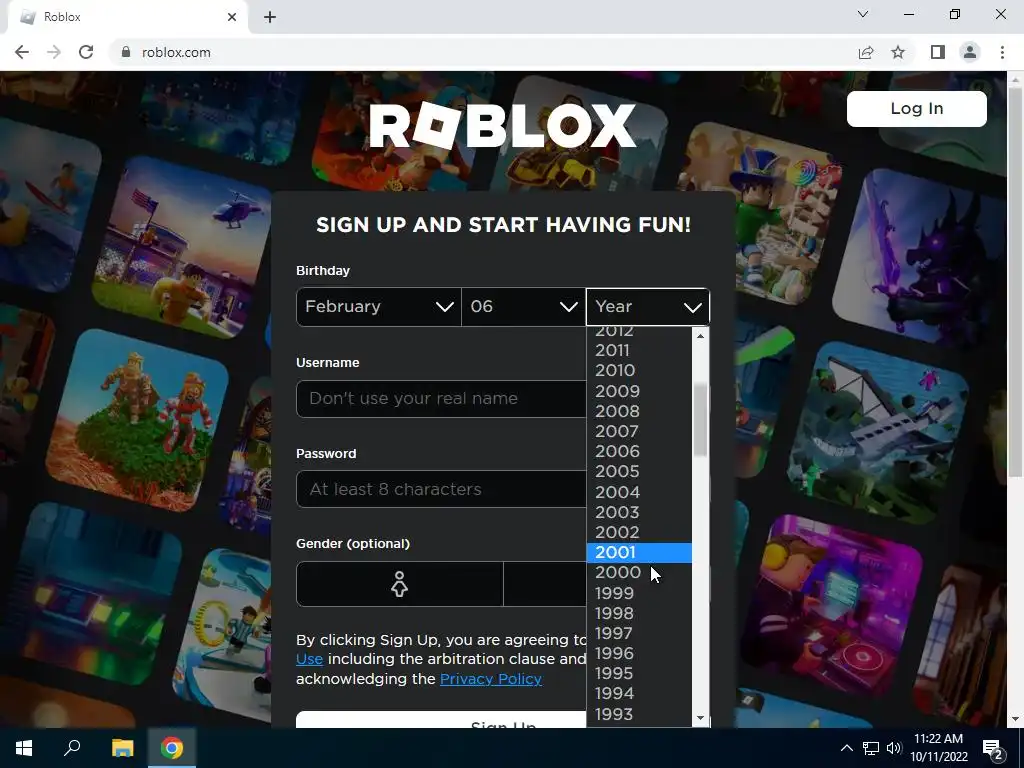The height and width of the screenshot is (768, 1024).
Task: Open the Chrome profile menu
Action: [x=970, y=52]
